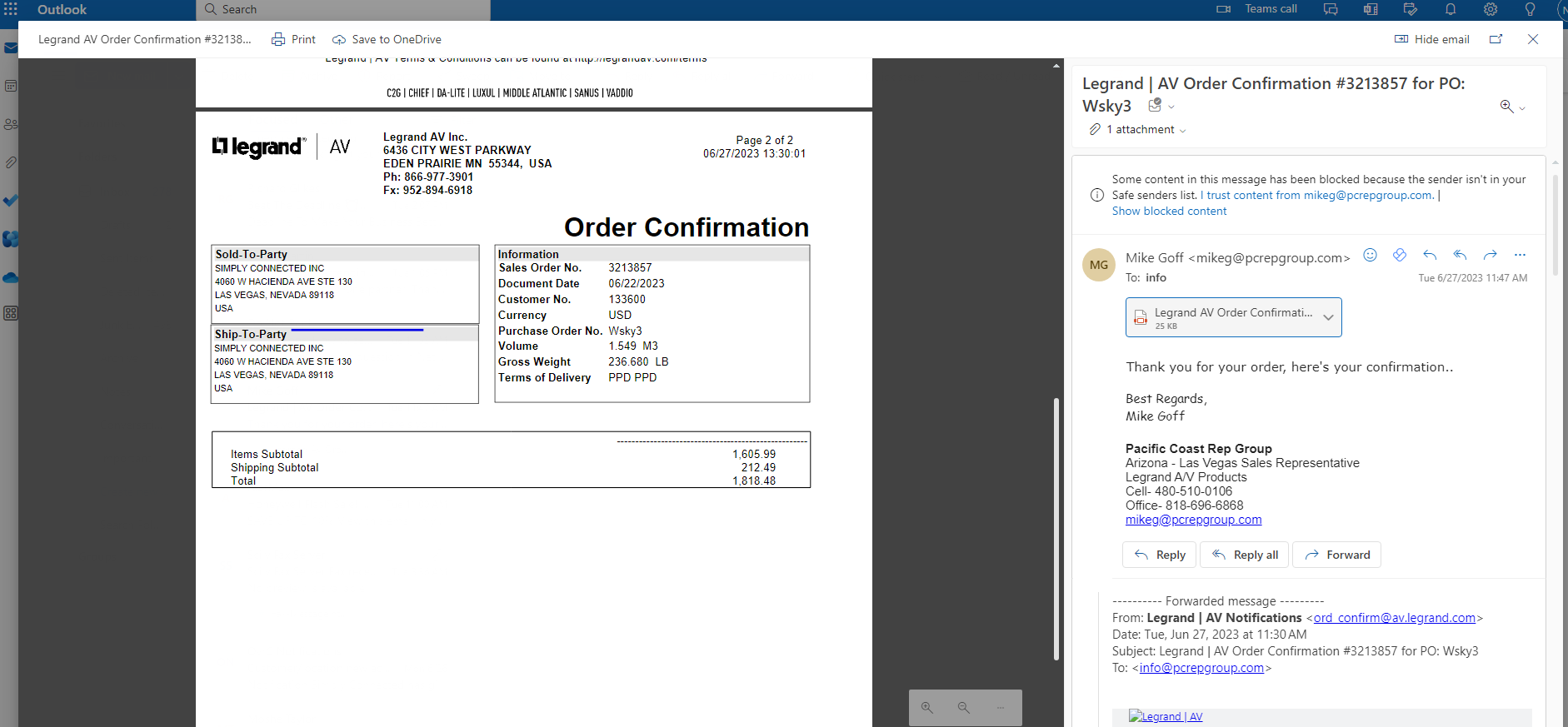Save attachment to OneDrive
This screenshot has width=1568, height=727.
(387, 39)
